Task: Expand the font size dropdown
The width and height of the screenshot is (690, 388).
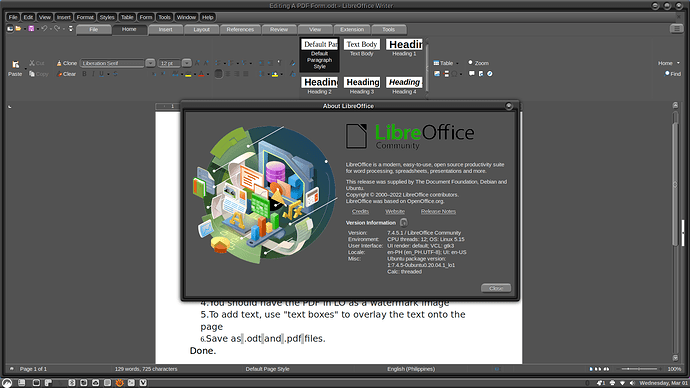Action: (187, 63)
